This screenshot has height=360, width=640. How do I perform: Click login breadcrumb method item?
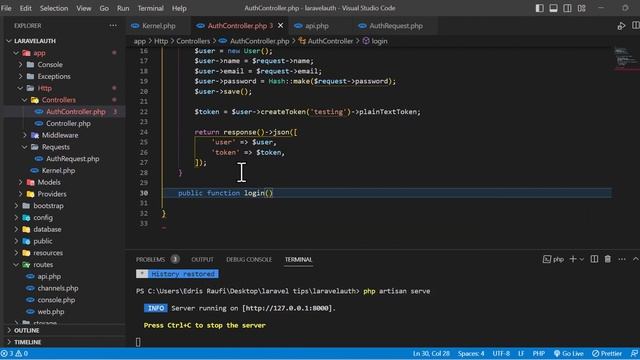[375, 41]
